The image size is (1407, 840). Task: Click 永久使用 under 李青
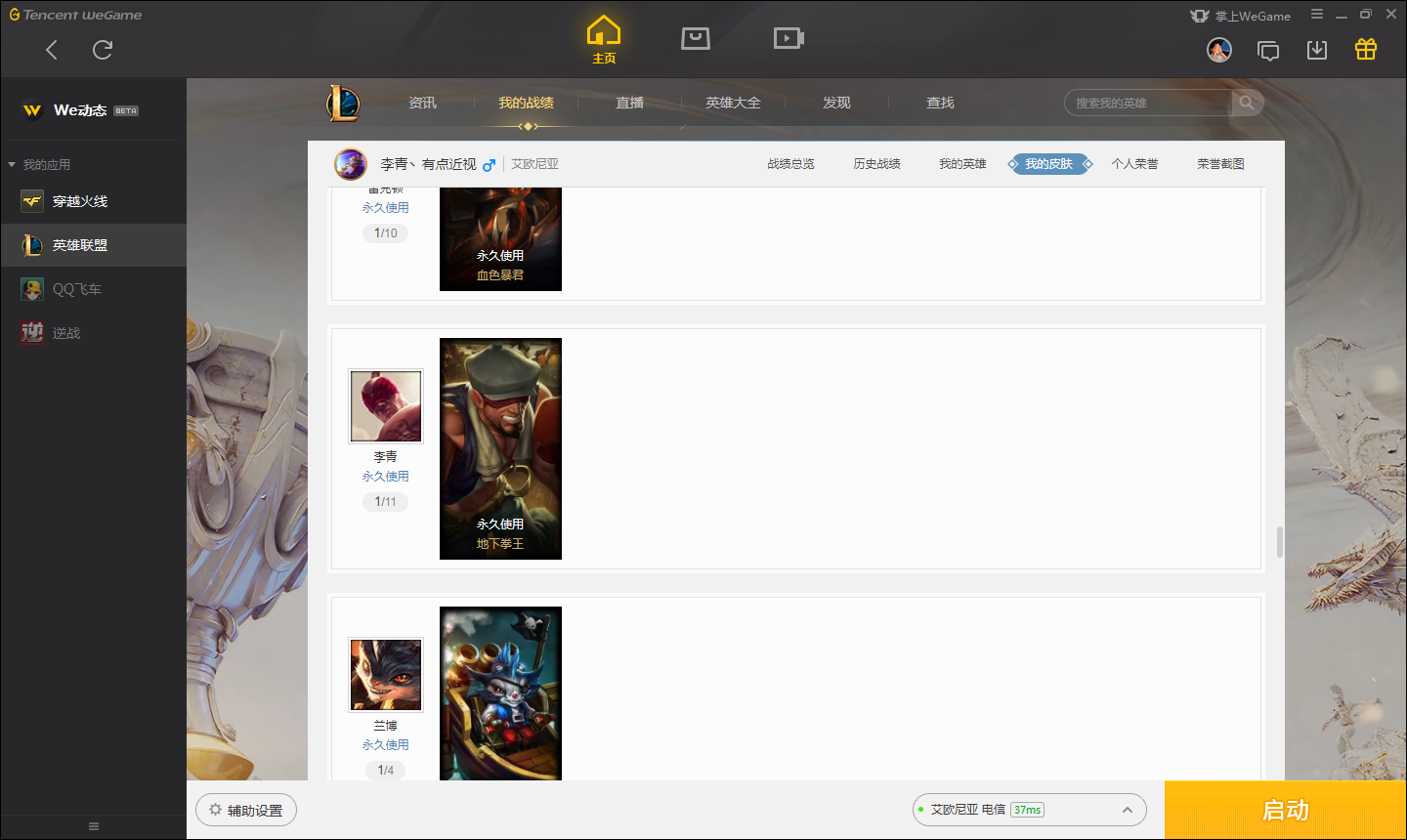(386, 477)
